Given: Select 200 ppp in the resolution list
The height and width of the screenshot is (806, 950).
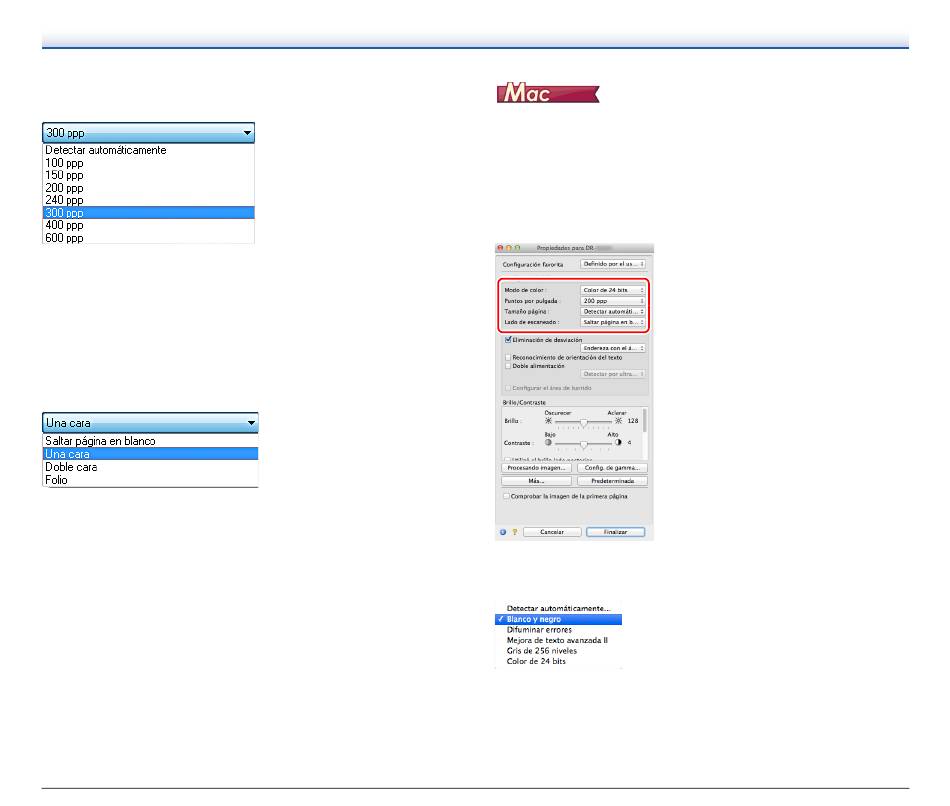Looking at the screenshot, I should click(x=148, y=188).
